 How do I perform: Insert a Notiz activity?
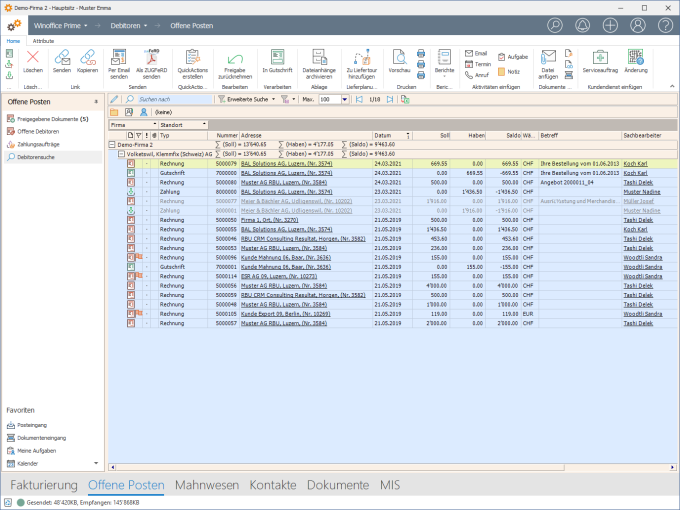click(508, 72)
